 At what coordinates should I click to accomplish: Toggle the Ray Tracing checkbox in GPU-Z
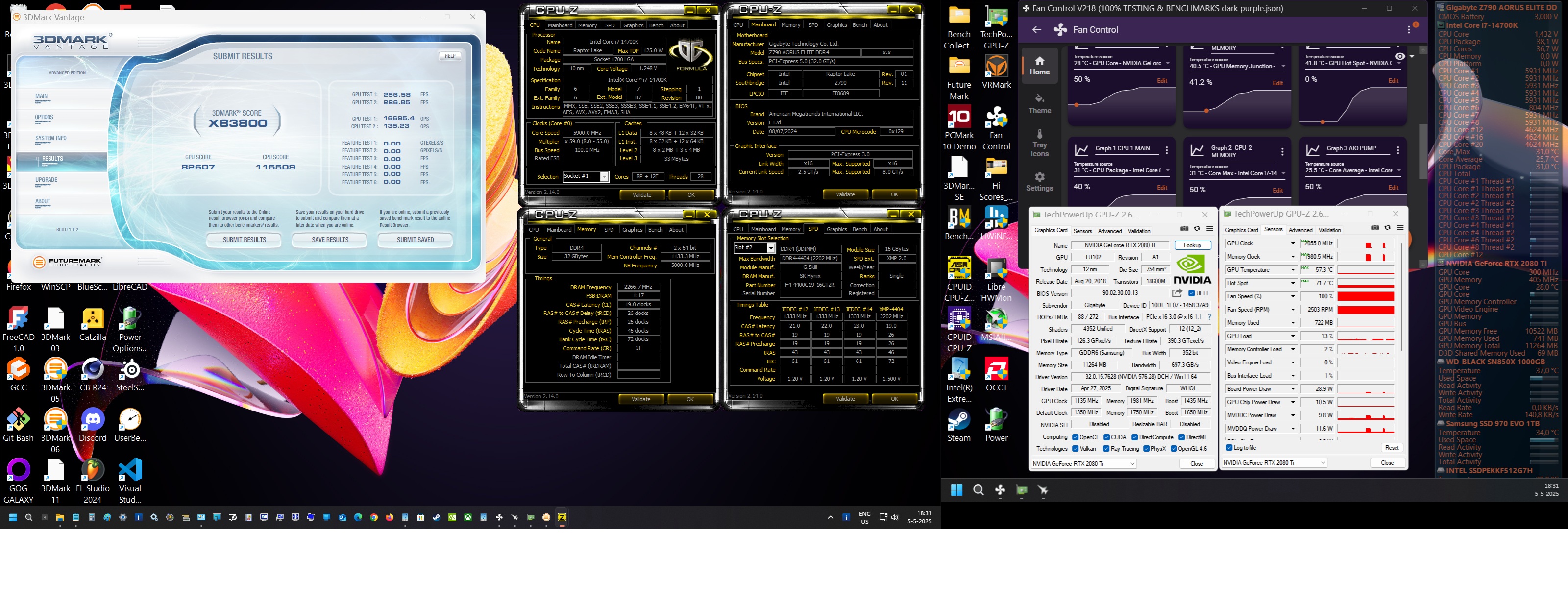click(1106, 449)
